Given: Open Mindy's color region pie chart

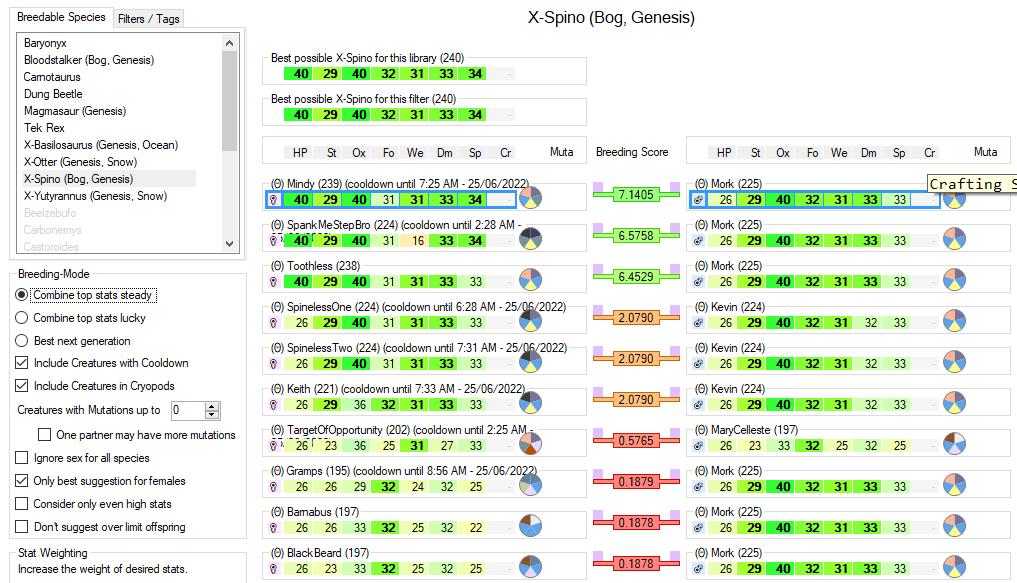Looking at the screenshot, I should pos(531,198).
